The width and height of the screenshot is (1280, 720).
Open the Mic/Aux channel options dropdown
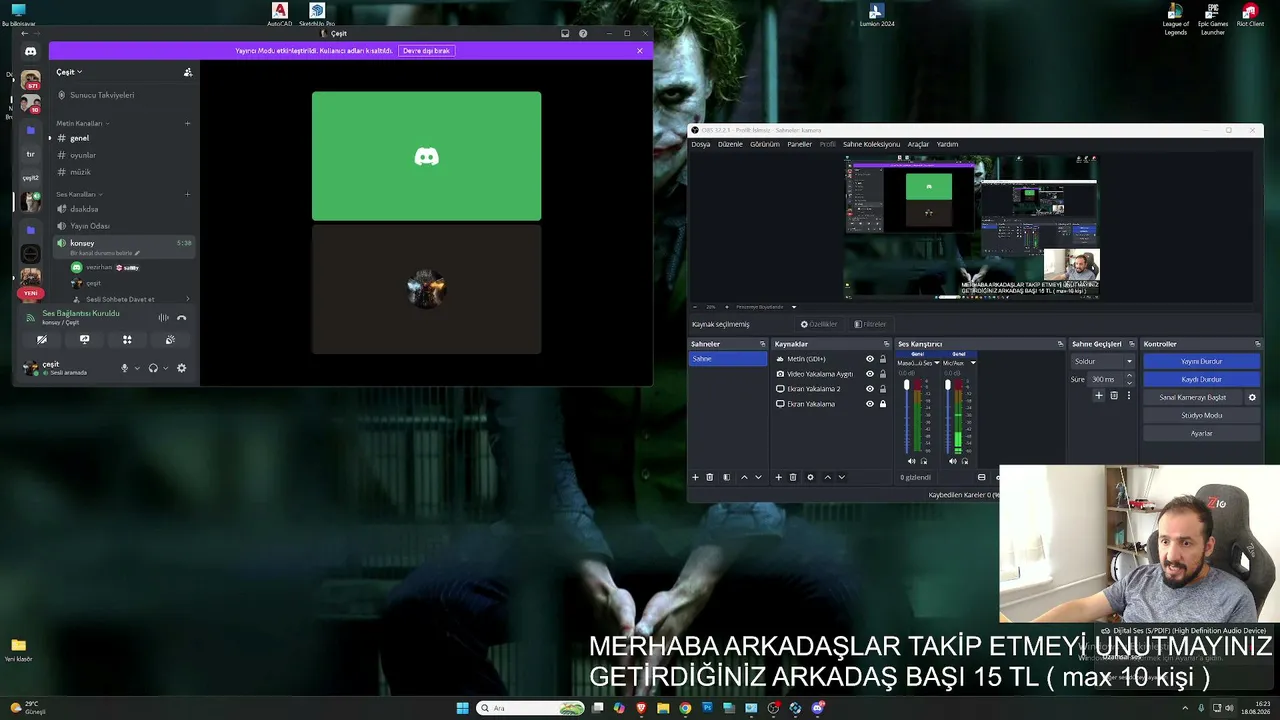973,363
